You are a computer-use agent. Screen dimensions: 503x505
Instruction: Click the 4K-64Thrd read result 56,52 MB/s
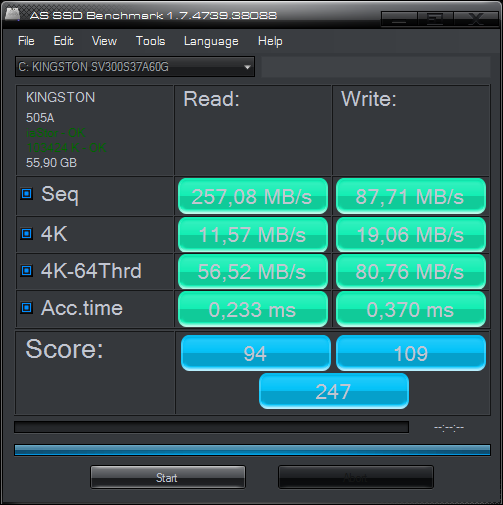click(253, 272)
